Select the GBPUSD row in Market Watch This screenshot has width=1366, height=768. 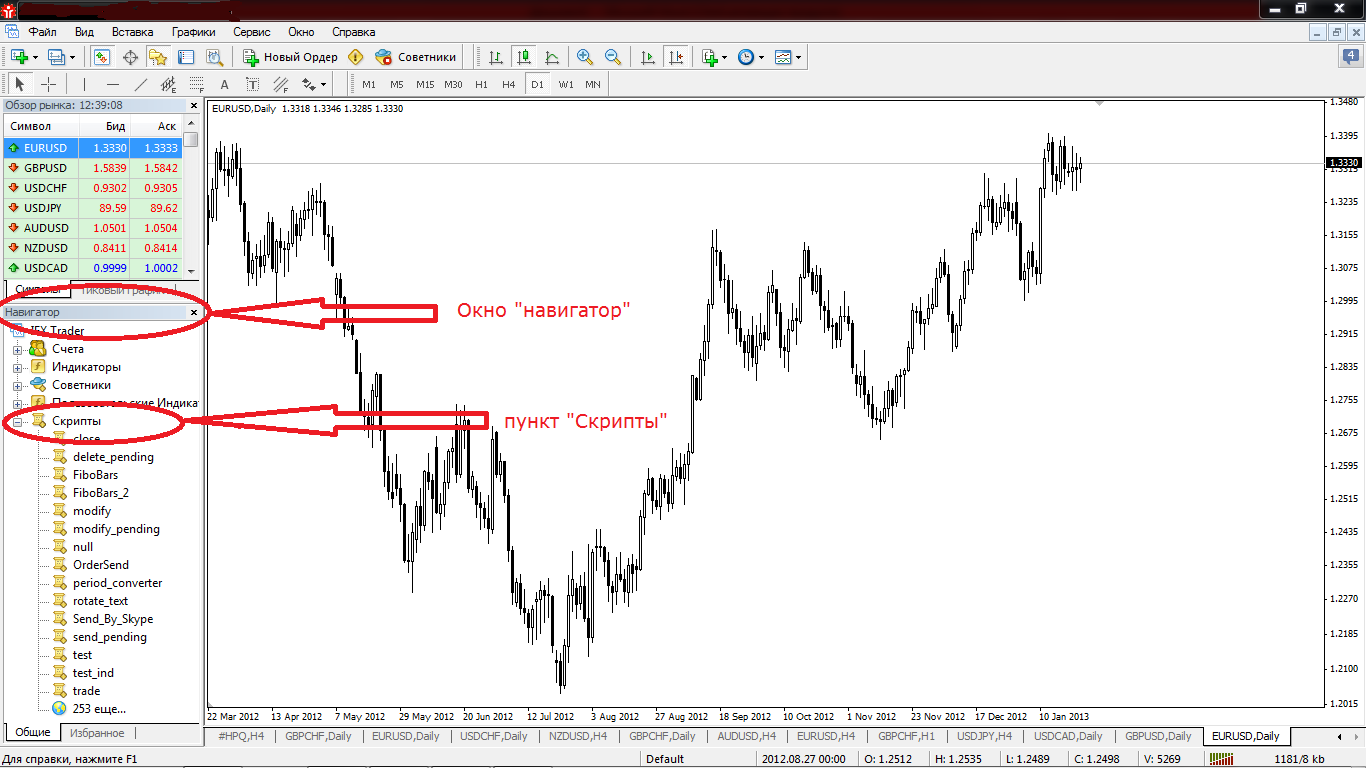coord(92,168)
